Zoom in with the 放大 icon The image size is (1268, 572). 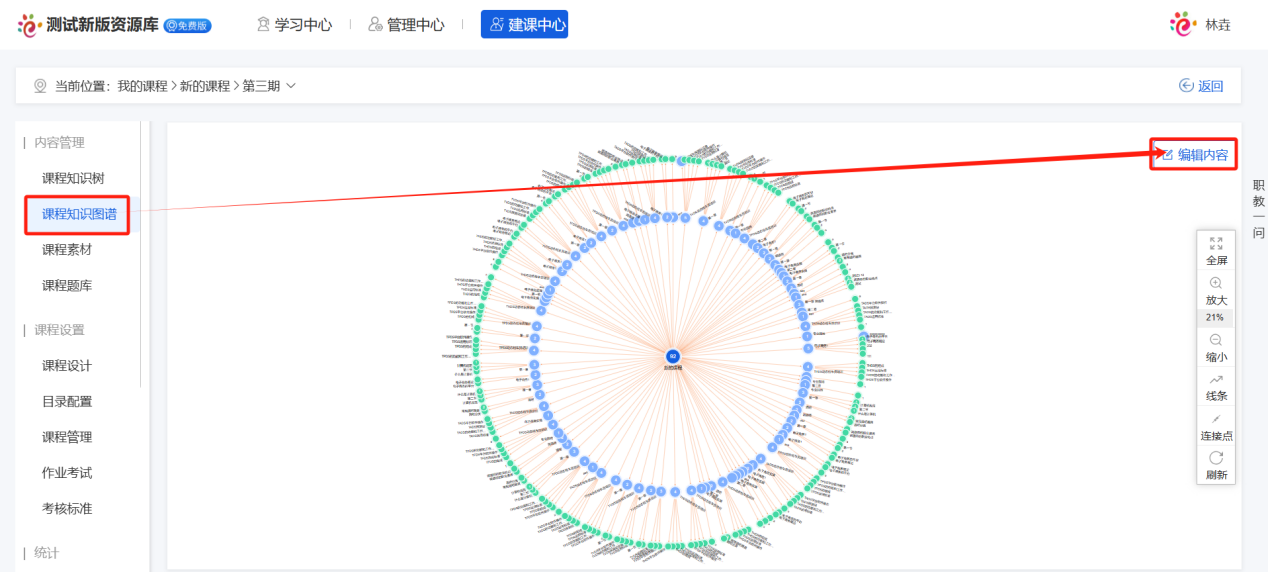pos(1216,283)
